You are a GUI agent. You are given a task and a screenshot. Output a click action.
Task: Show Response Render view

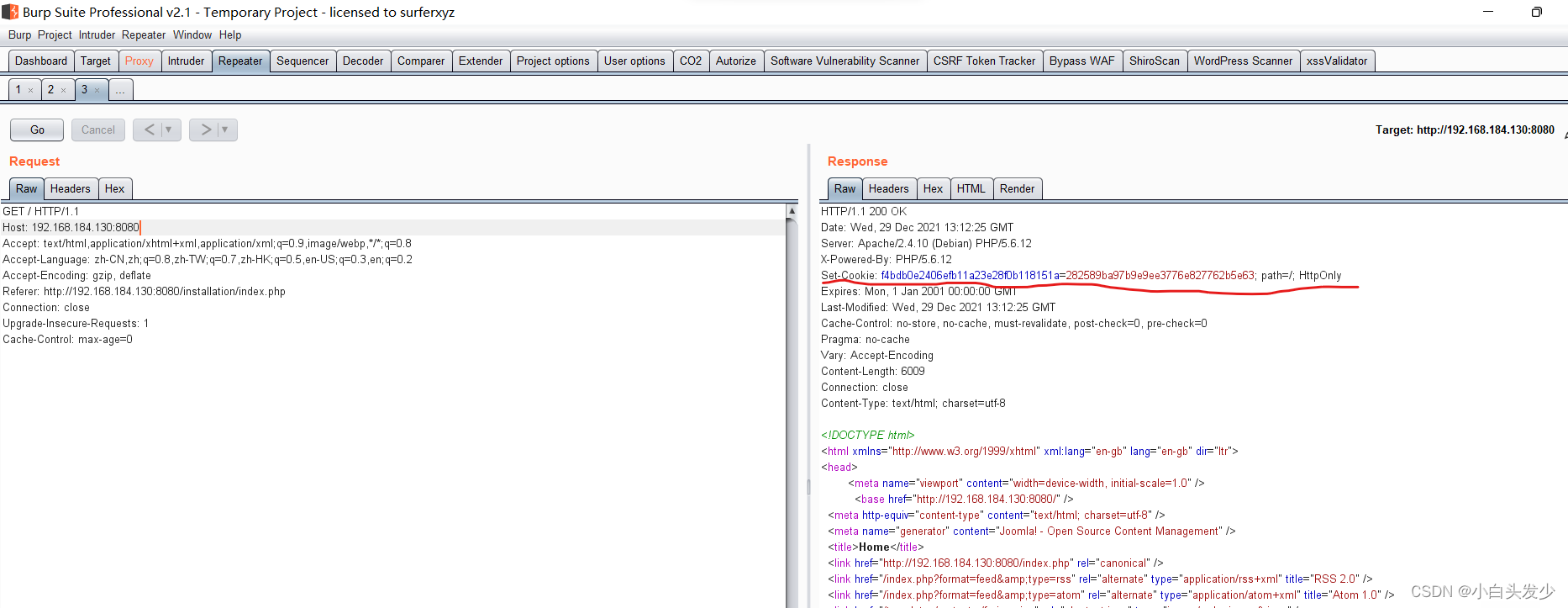point(1018,188)
